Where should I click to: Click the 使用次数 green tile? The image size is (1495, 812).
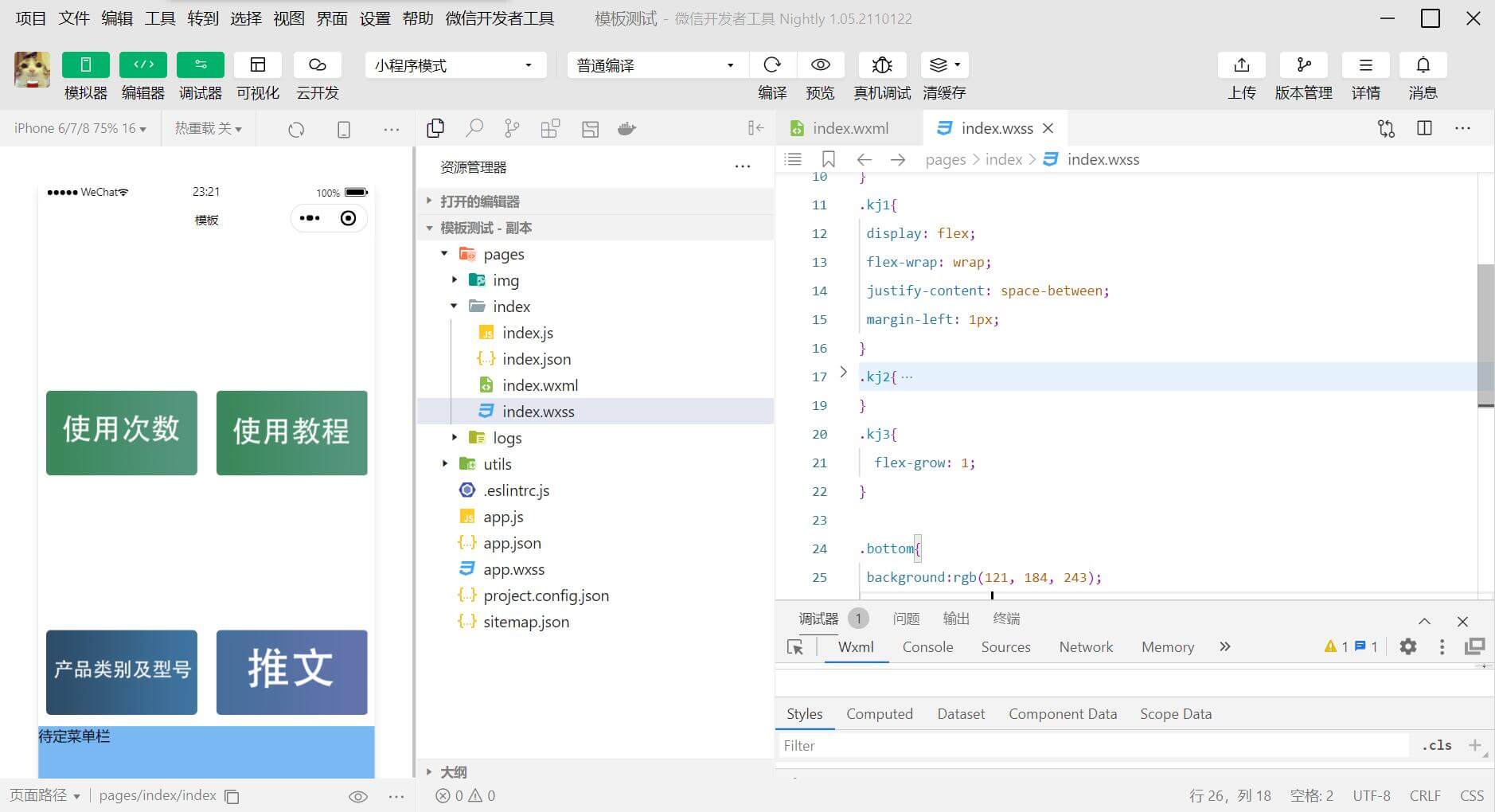(x=122, y=433)
